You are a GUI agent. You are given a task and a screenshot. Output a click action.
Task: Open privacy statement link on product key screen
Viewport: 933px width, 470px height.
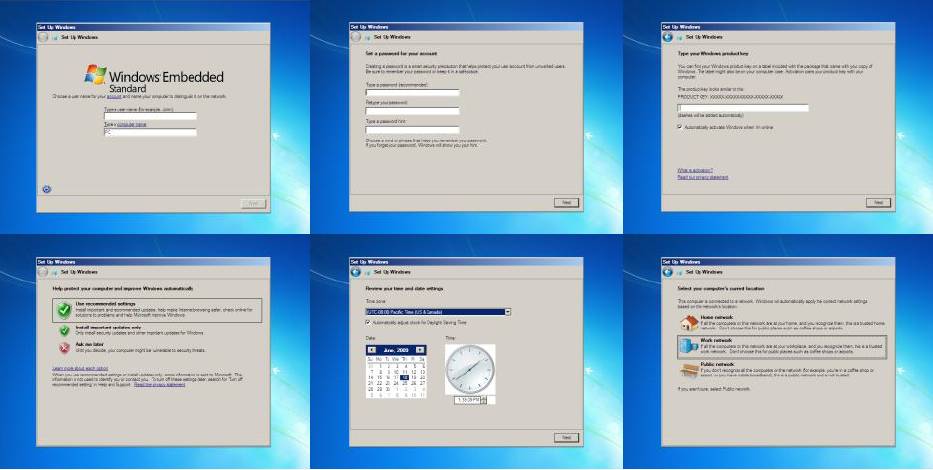click(x=703, y=177)
